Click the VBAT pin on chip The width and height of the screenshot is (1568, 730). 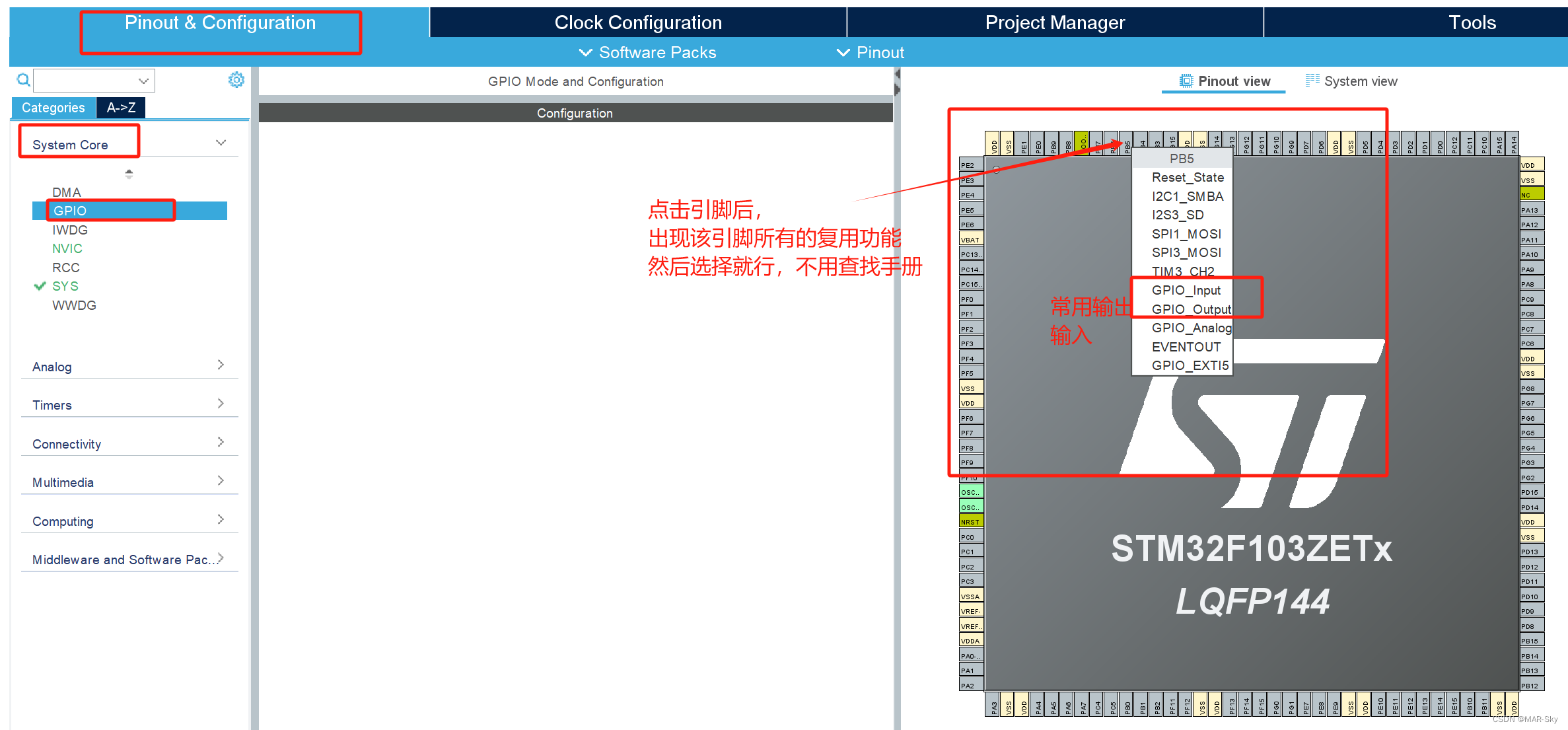point(971,240)
